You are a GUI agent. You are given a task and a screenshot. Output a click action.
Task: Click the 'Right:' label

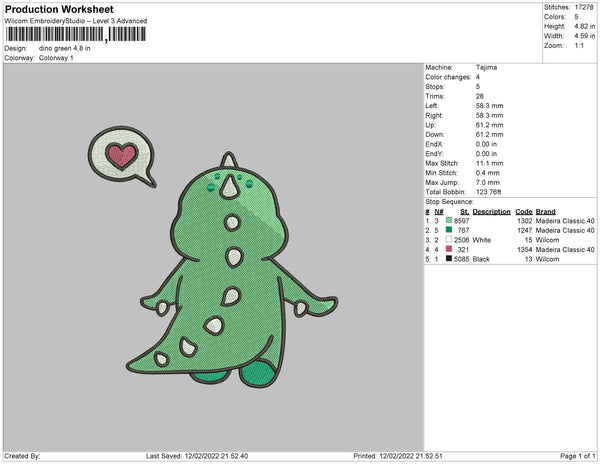434,115
